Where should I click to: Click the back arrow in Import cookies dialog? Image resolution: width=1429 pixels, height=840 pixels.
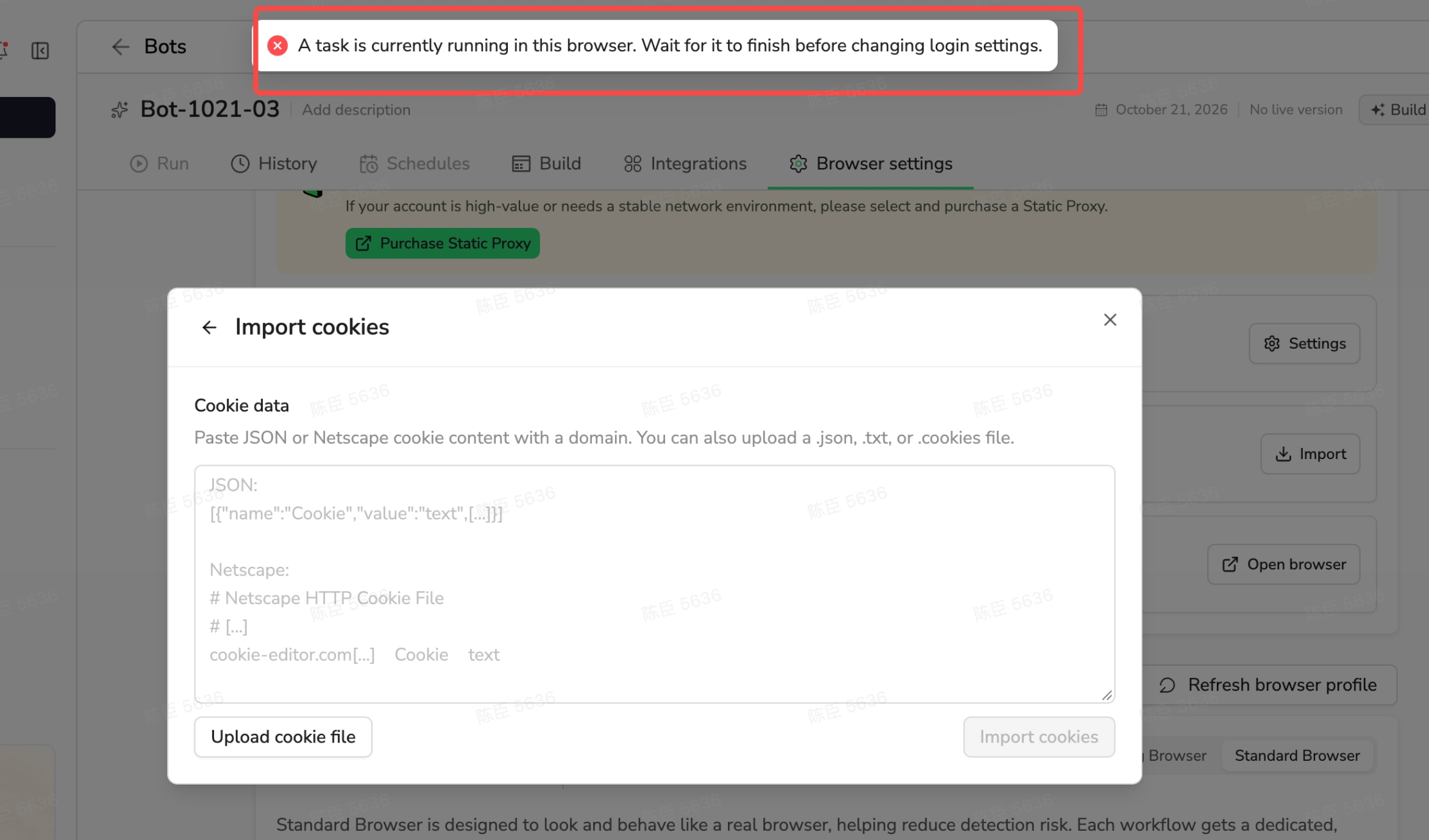tap(209, 327)
